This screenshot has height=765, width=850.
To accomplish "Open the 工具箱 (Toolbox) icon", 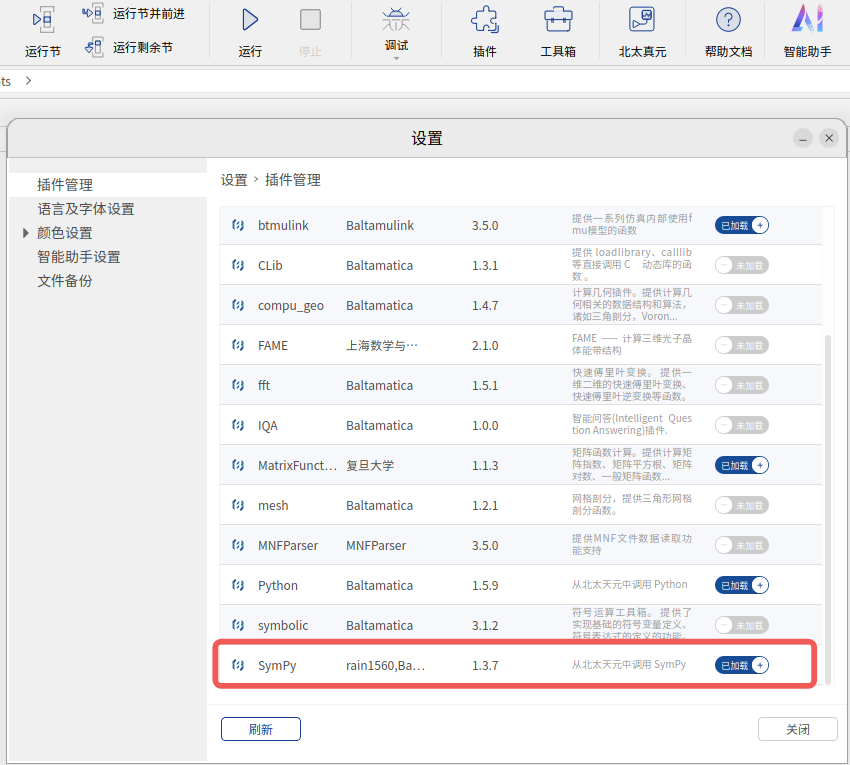I will (x=558, y=20).
